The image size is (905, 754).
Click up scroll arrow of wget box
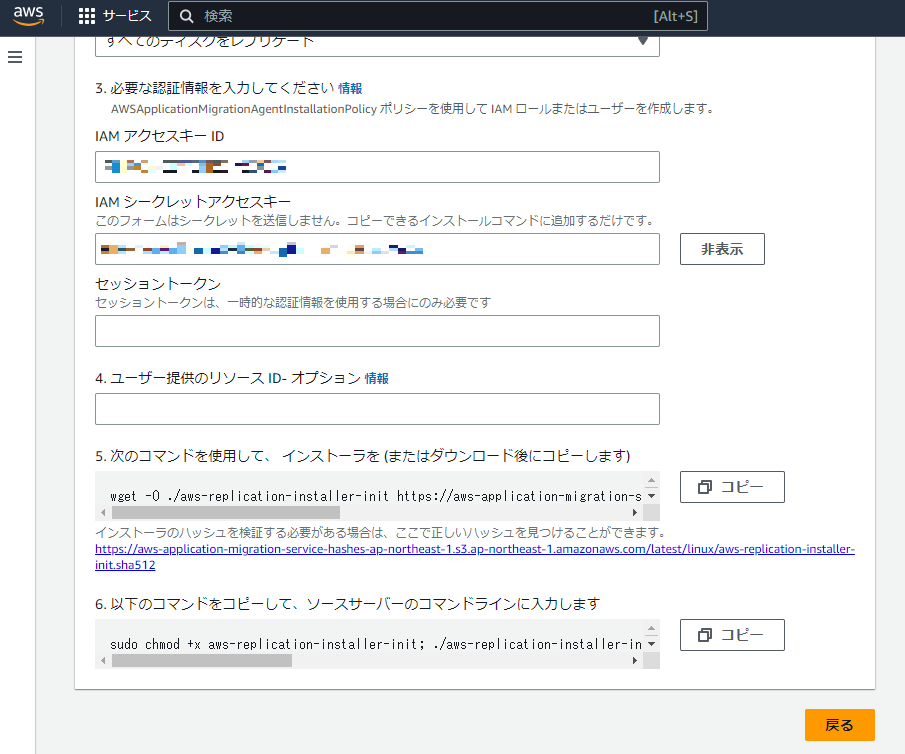pyautogui.click(x=652, y=480)
